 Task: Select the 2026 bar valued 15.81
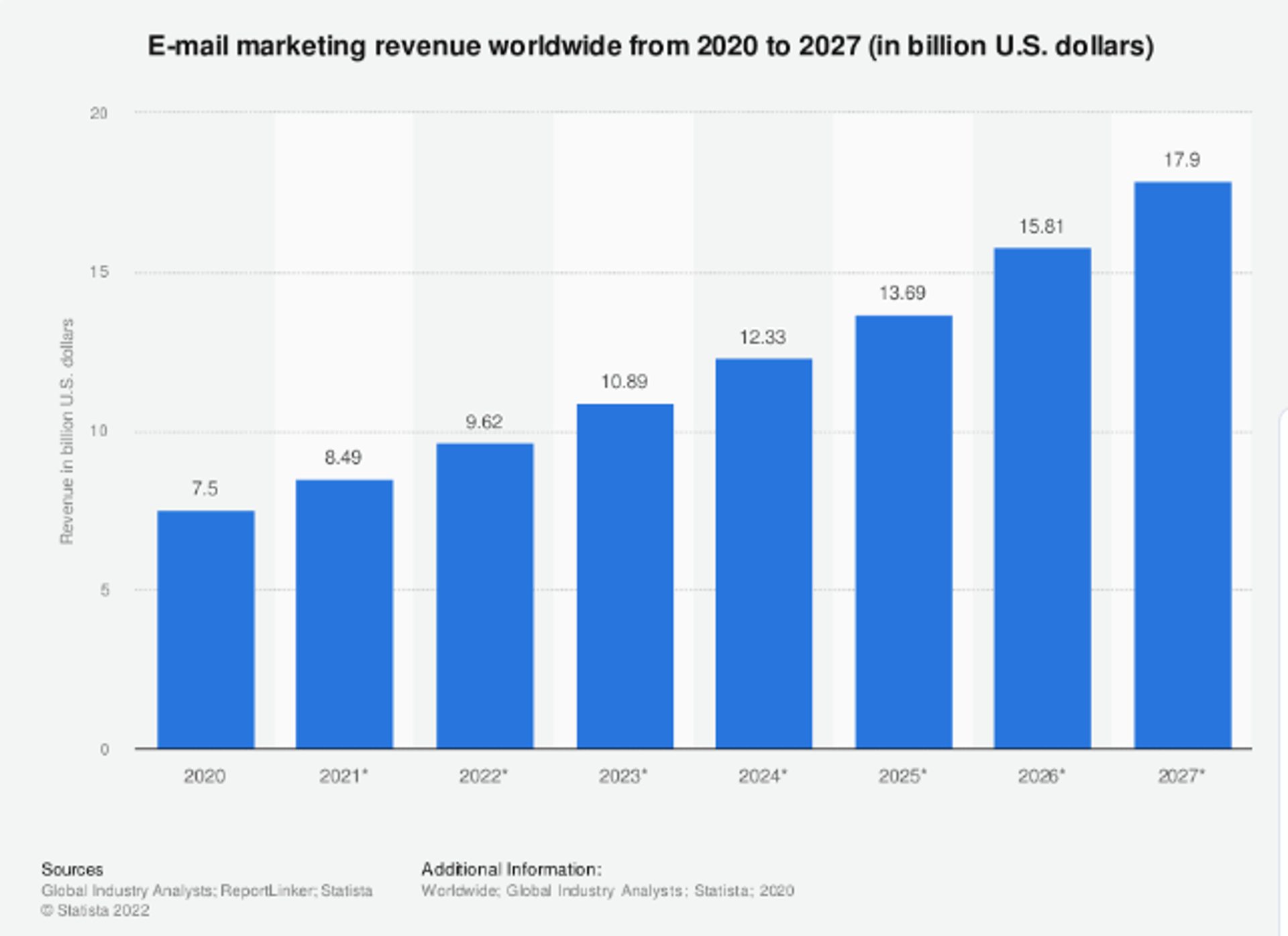[1042, 498]
